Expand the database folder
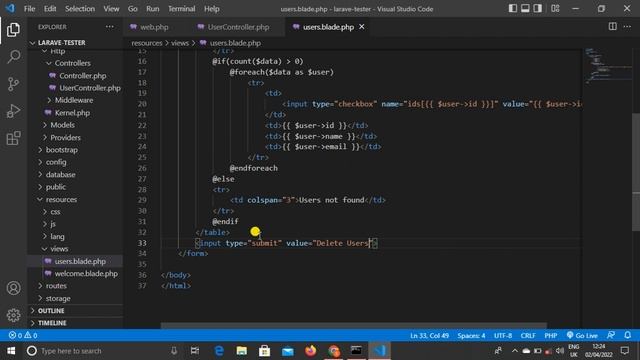 pos(60,174)
